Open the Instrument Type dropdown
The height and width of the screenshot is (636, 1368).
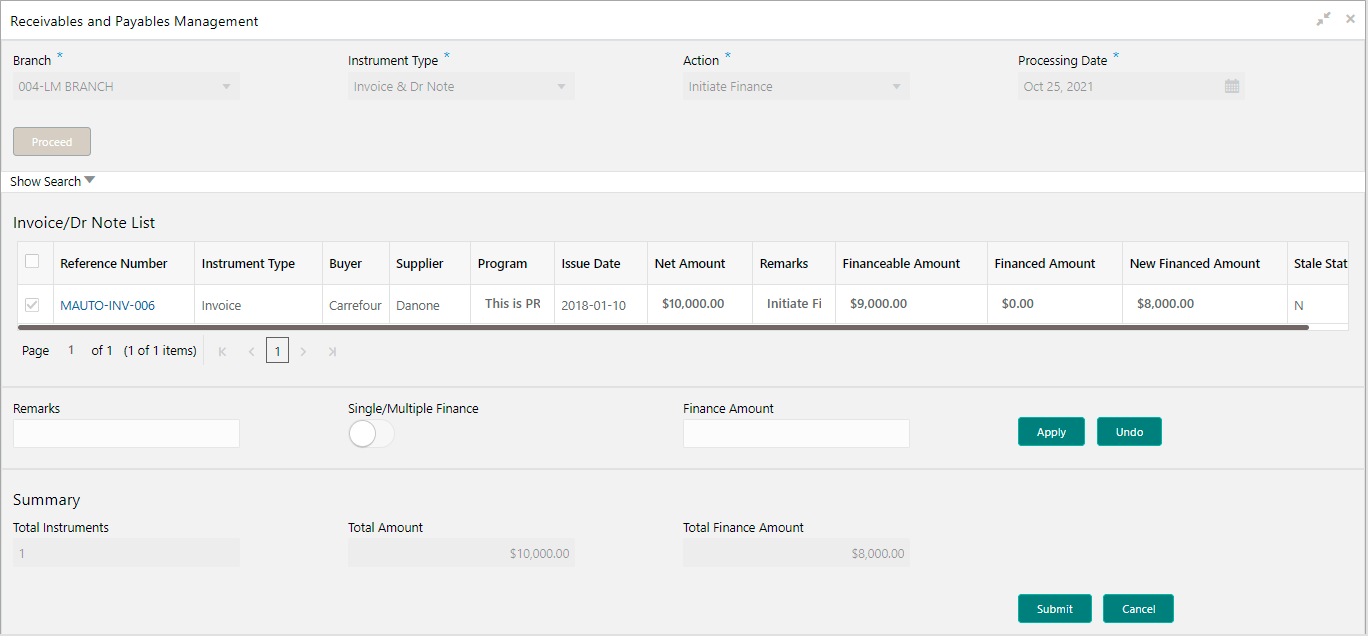click(461, 86)
